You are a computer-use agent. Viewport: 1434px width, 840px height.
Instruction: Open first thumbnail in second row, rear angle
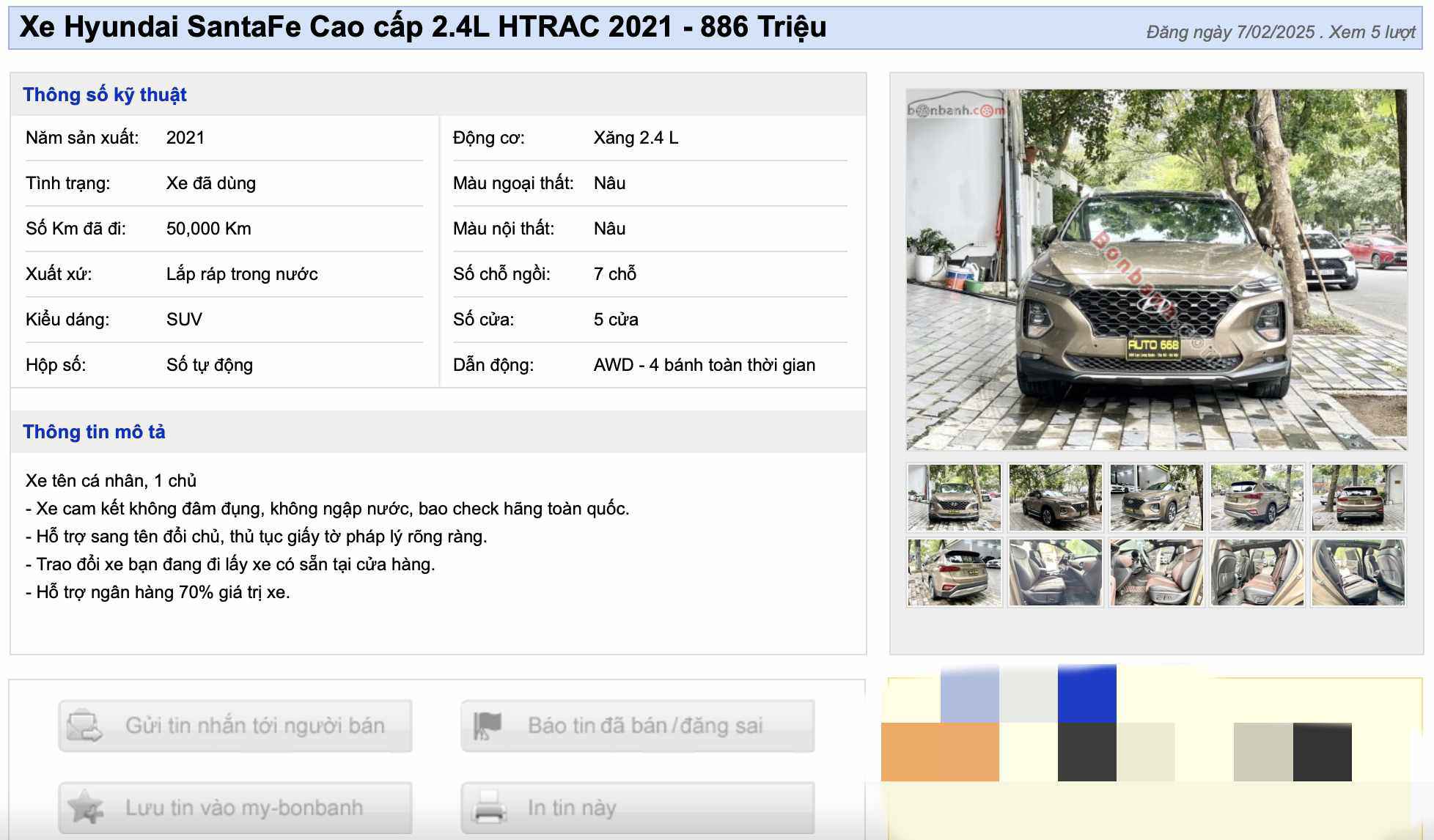(954, 572)
